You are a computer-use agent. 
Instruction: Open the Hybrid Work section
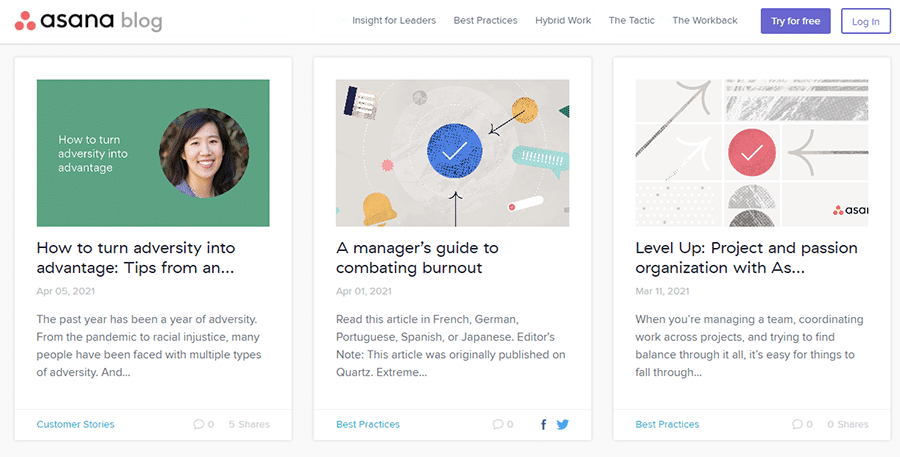click(x=563, y=21)
